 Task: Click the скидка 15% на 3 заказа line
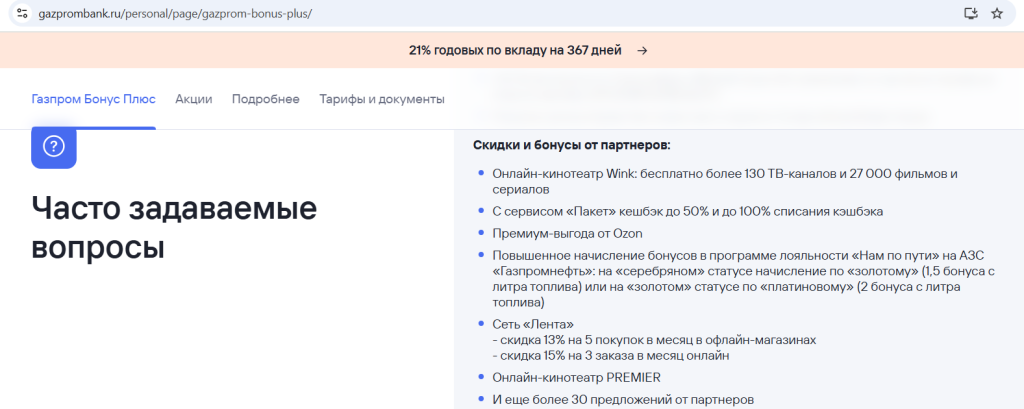(x=611, y=356)
